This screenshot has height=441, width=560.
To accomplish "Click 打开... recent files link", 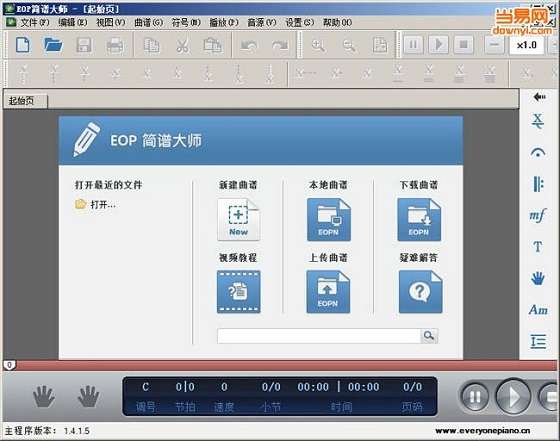I will 103,205.
